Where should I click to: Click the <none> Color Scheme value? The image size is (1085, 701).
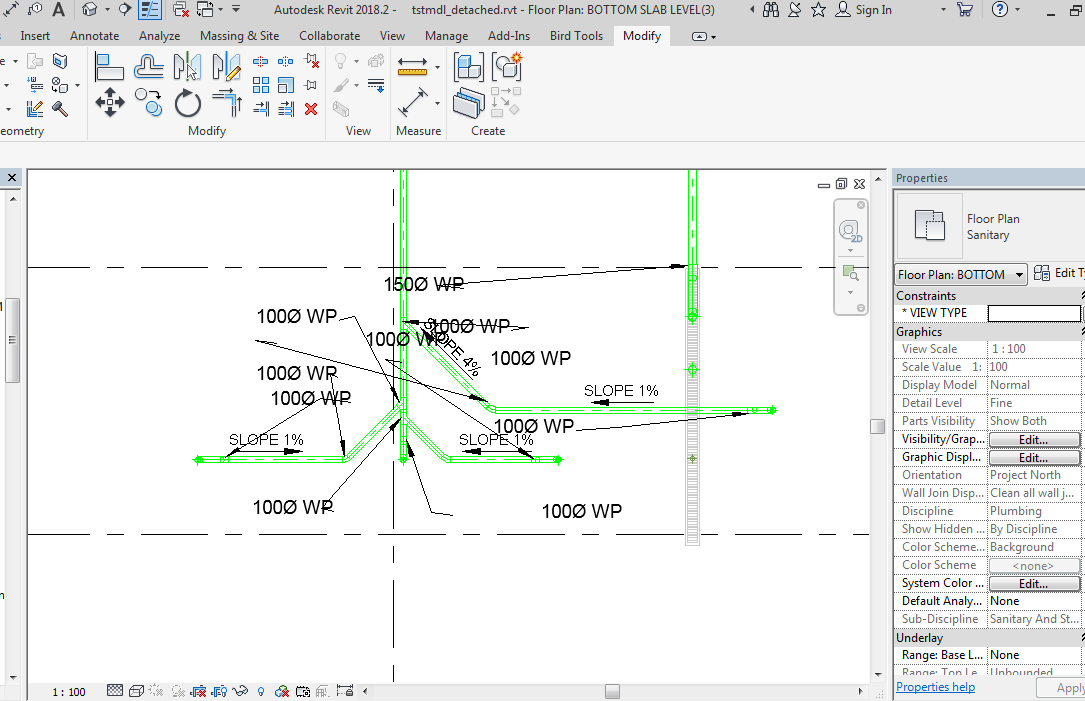[x=1035, y=565]
